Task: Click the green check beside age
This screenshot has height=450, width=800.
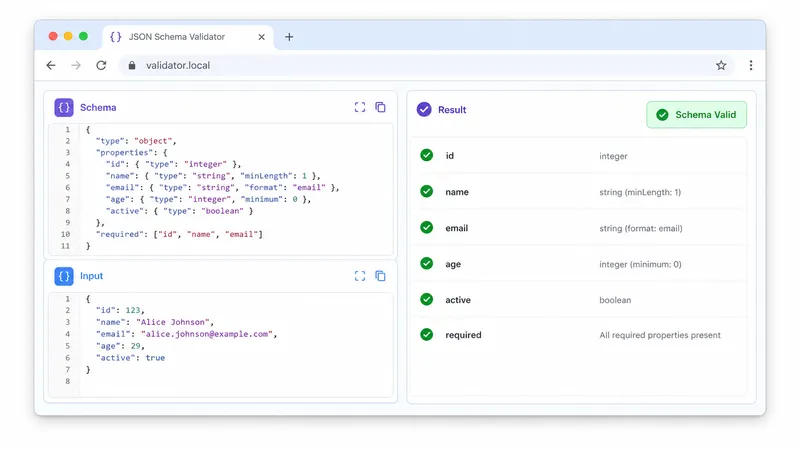Action: coord(427,263)
